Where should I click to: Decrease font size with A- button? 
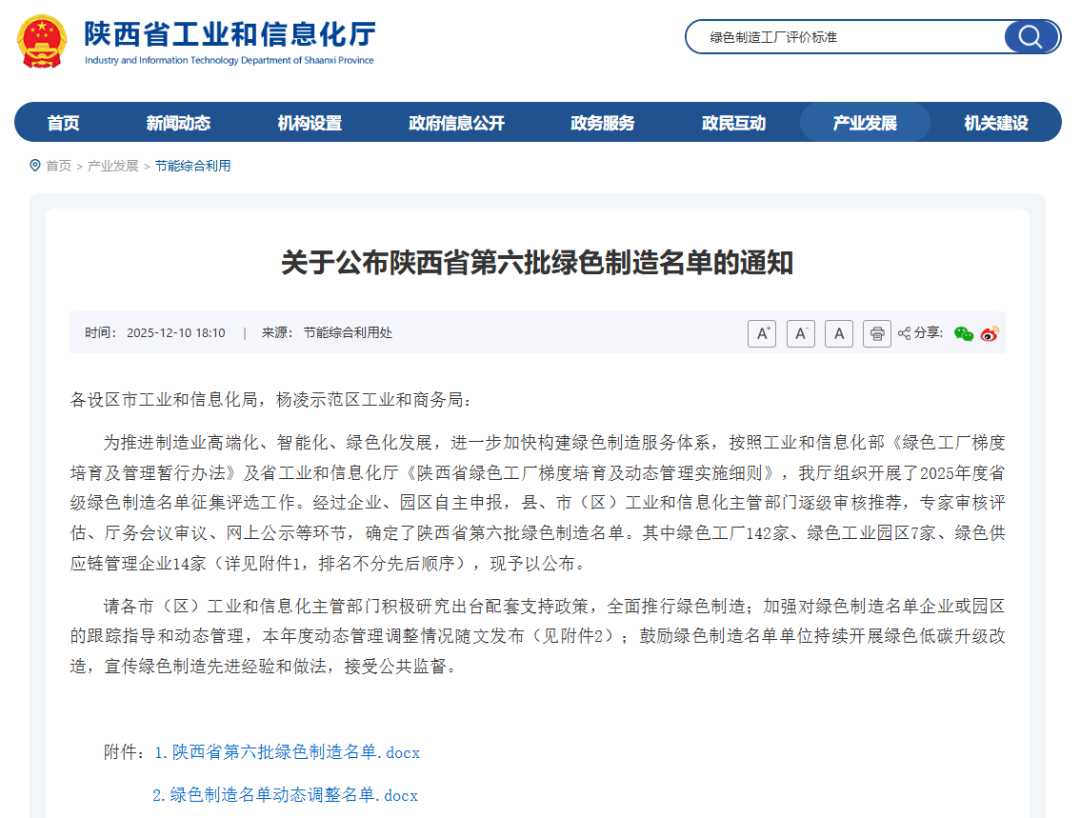[x=800, y=334]
